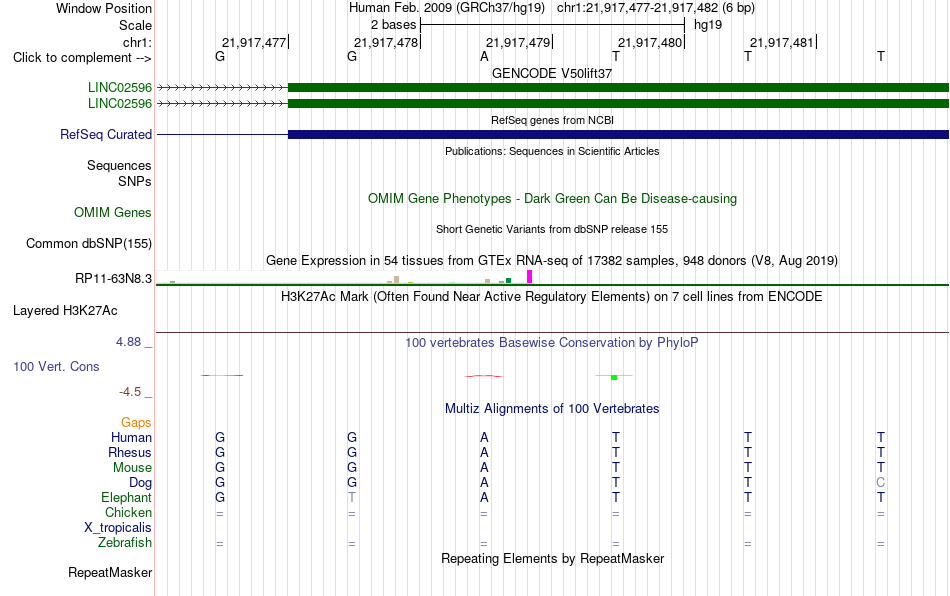Click the red PhyloP conservation mark
Screen dimensions: 950x596
[x=483, y=376]
